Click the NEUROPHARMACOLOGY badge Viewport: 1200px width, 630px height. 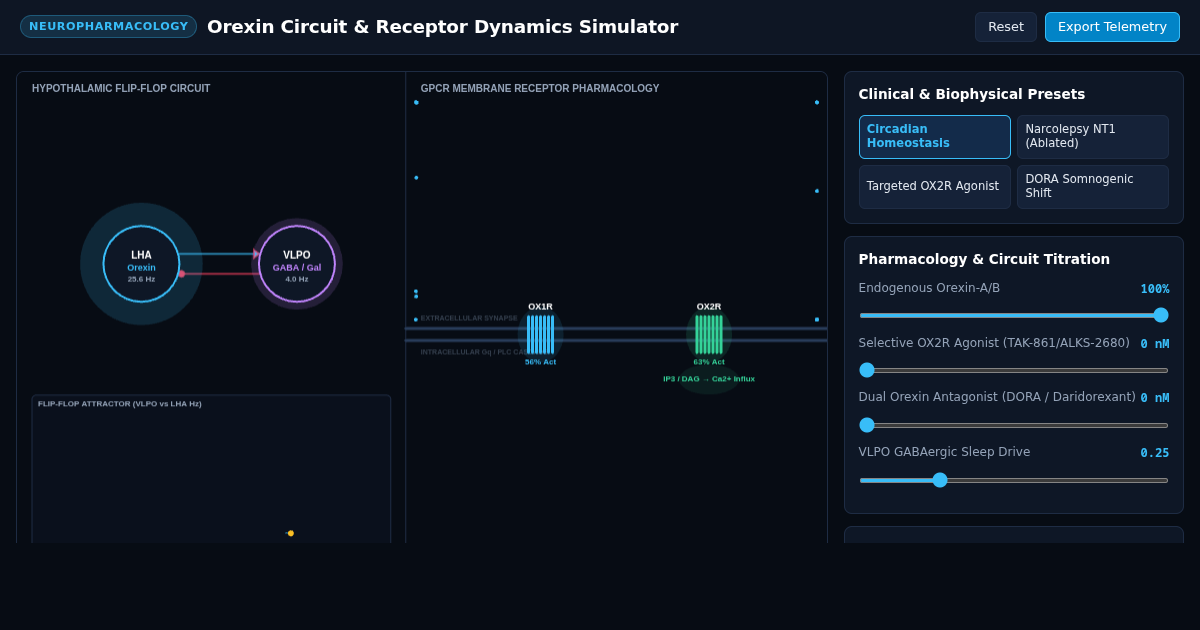pyautogui.click(x=108, y=27)
